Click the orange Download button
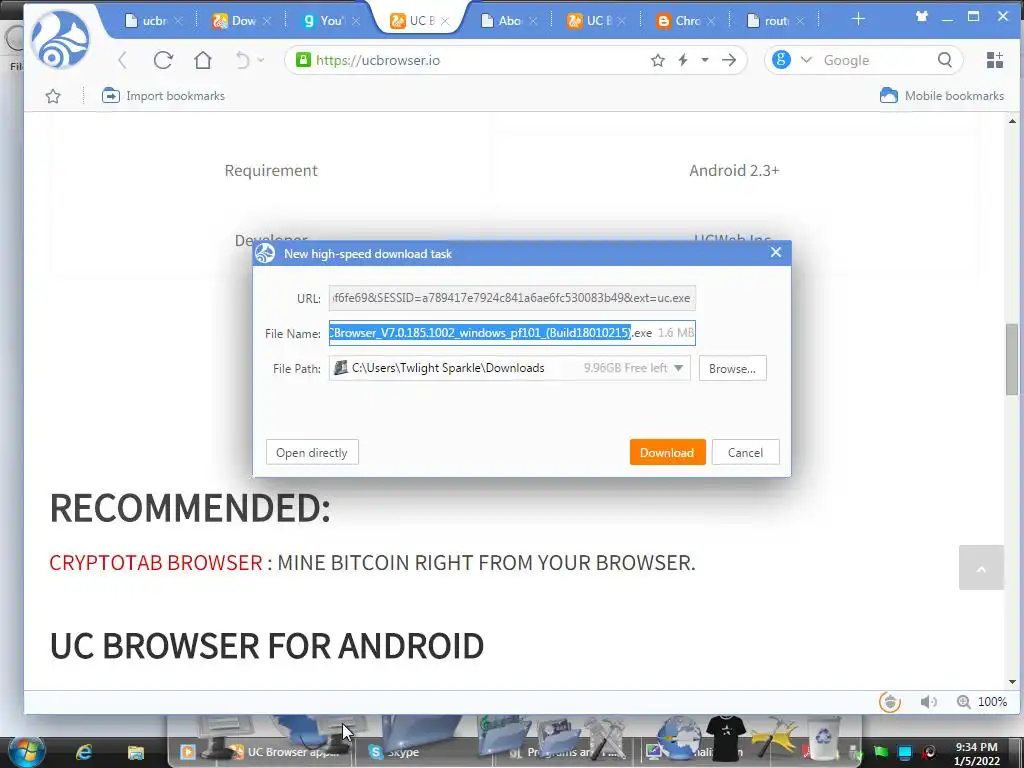This screenshot has height=768, width=1024. click(x=667, y=453)
